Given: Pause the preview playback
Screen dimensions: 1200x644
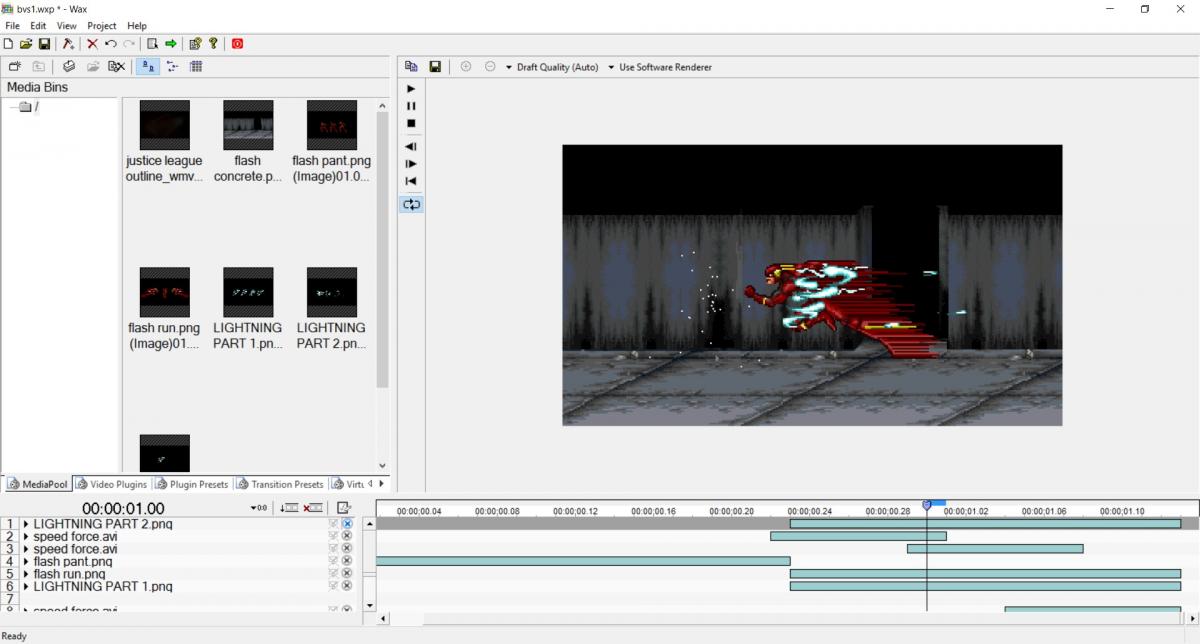Looking at the screenshot, I should point(411,106).
